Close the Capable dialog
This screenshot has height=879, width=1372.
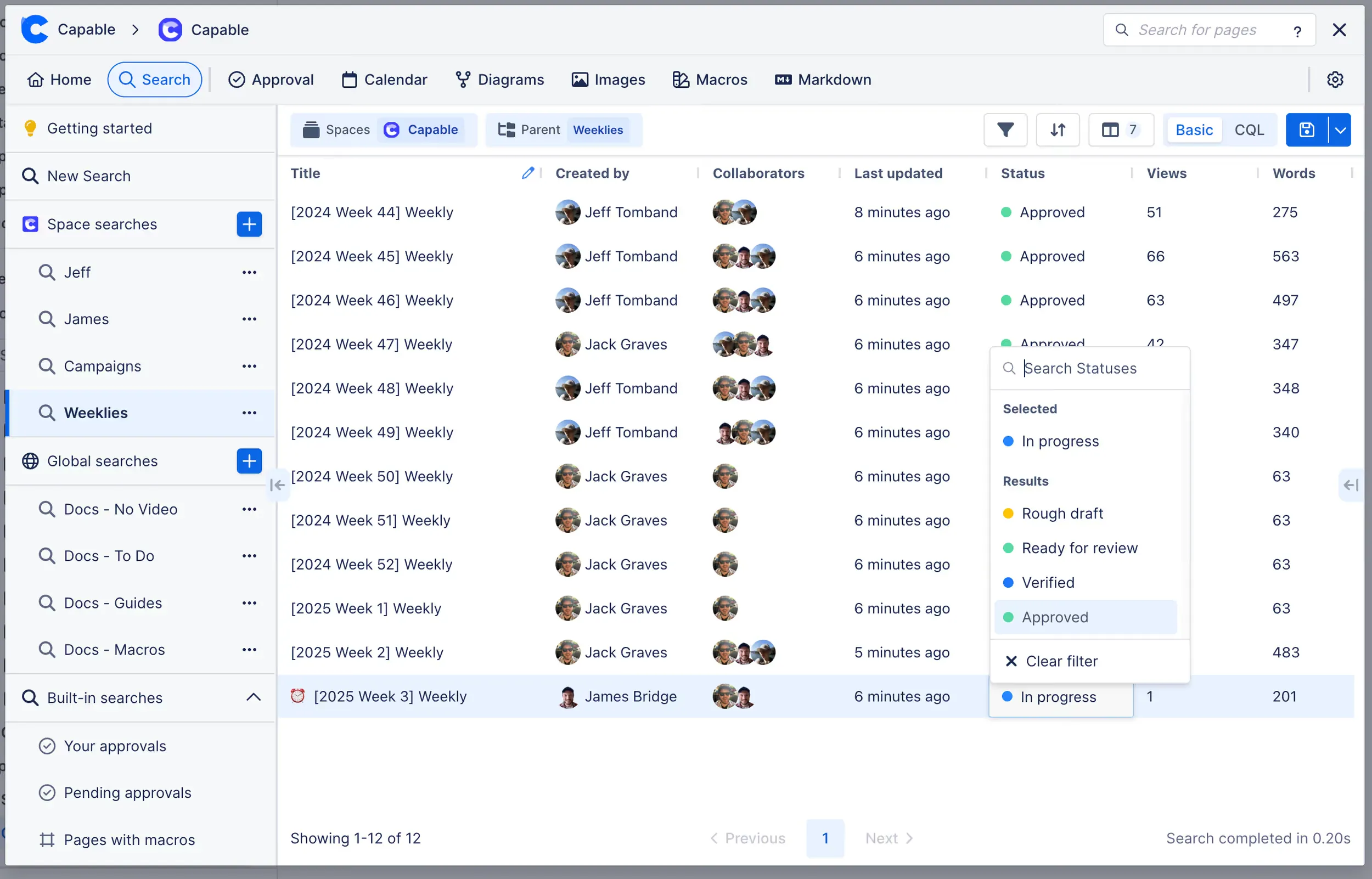click(1339, 30)
